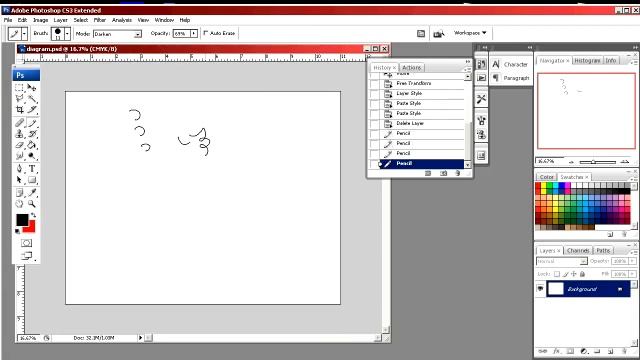Click the black foreground color swatch
The width and height of the screenshot is (640, 360).
tap(22, 220)
